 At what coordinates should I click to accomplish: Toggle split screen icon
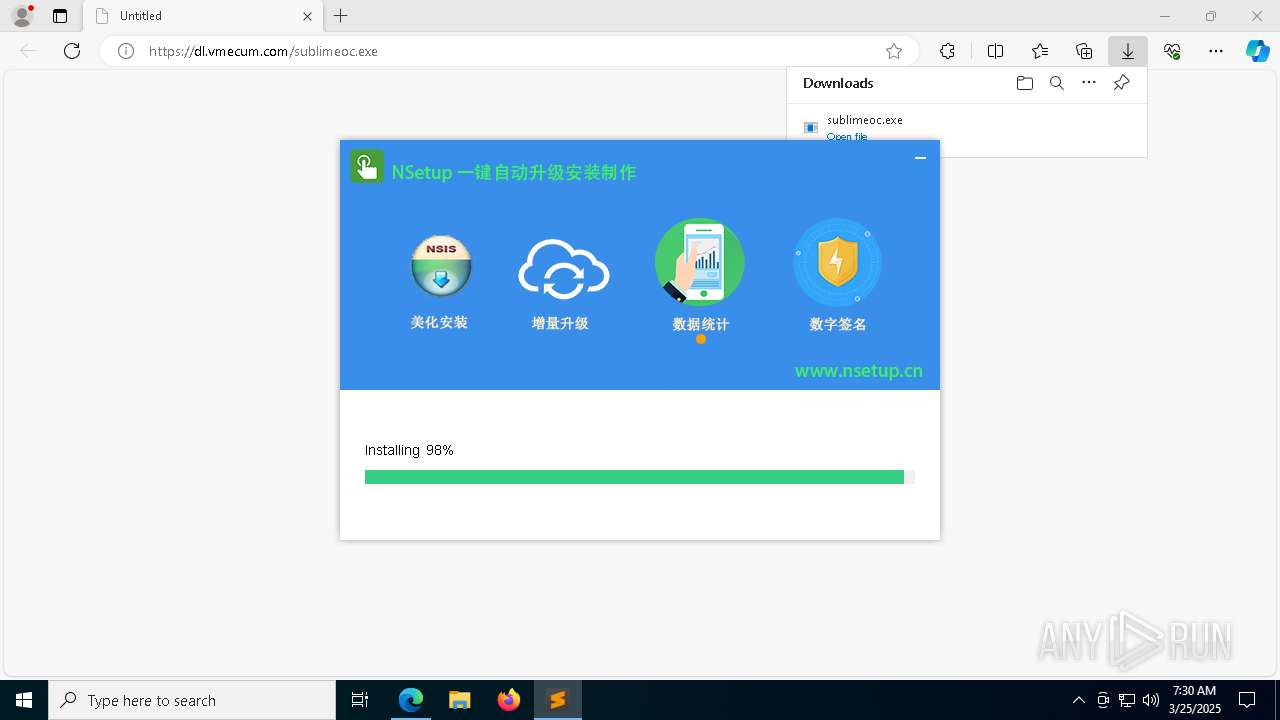point(995,51)
